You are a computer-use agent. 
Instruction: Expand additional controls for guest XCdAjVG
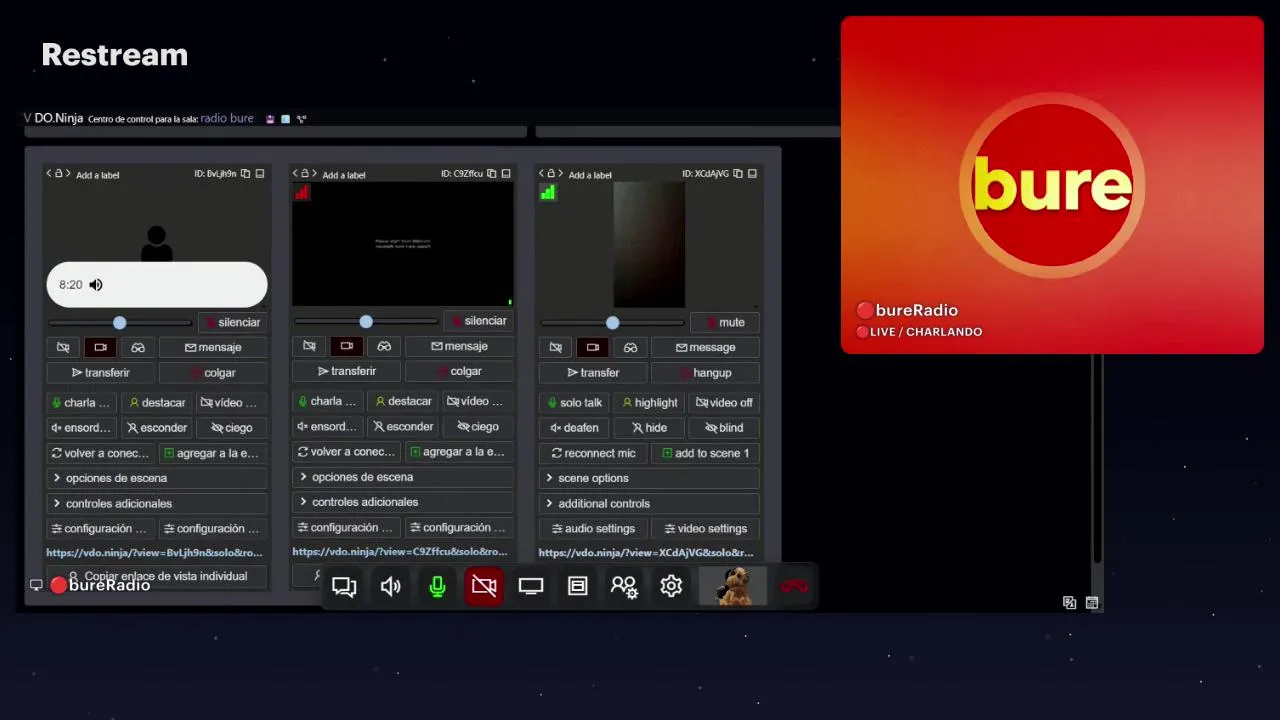(x=649, y=503)
